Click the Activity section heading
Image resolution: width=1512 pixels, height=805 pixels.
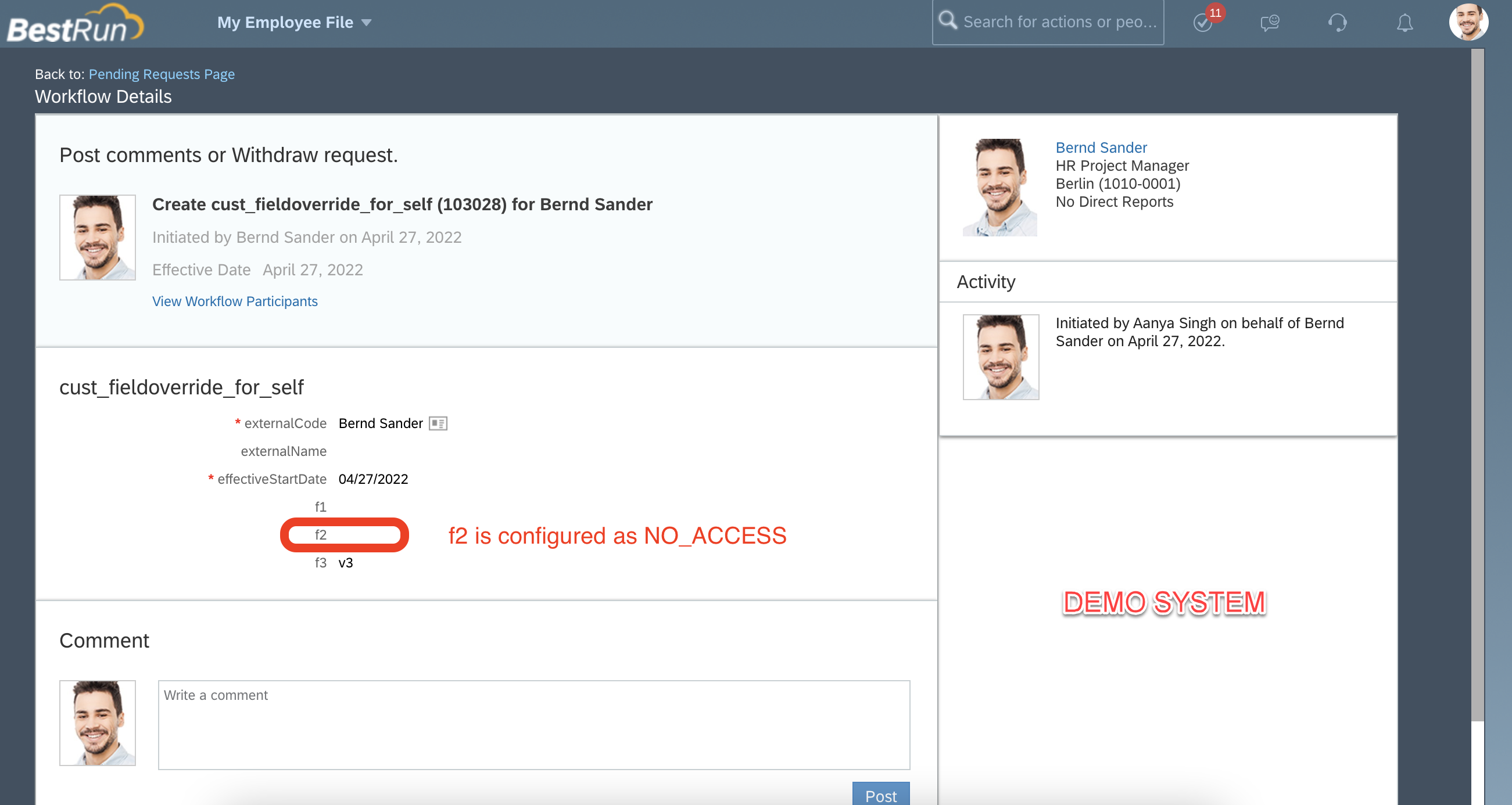tap(986, 282)
